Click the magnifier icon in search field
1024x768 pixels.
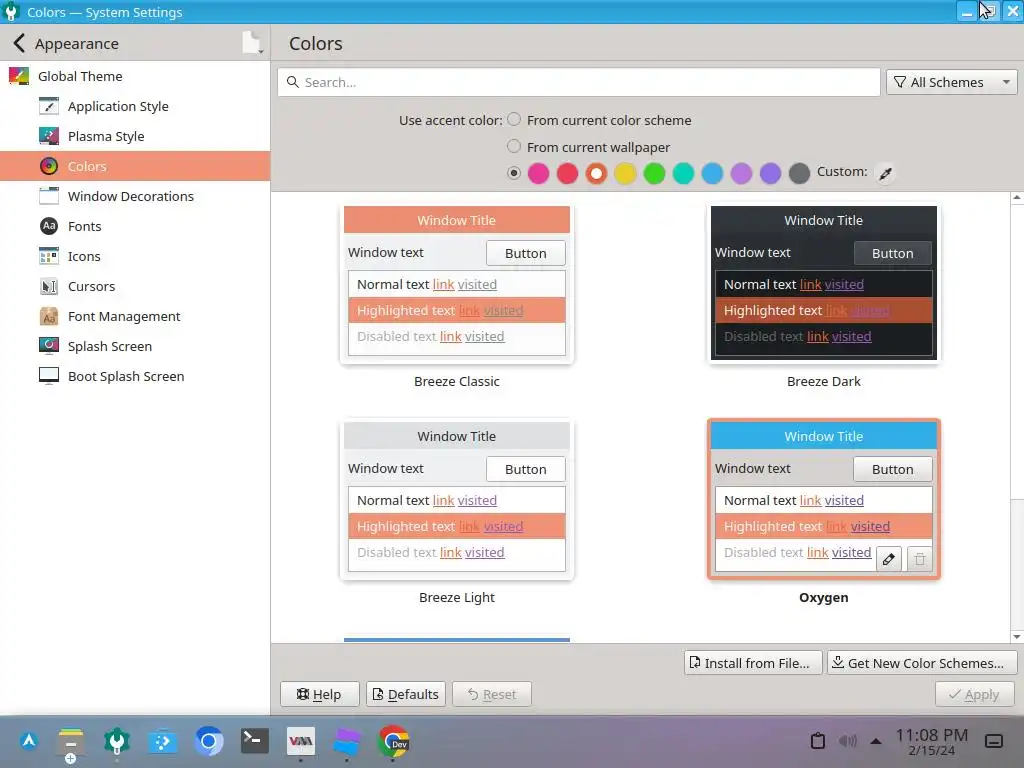293,82
